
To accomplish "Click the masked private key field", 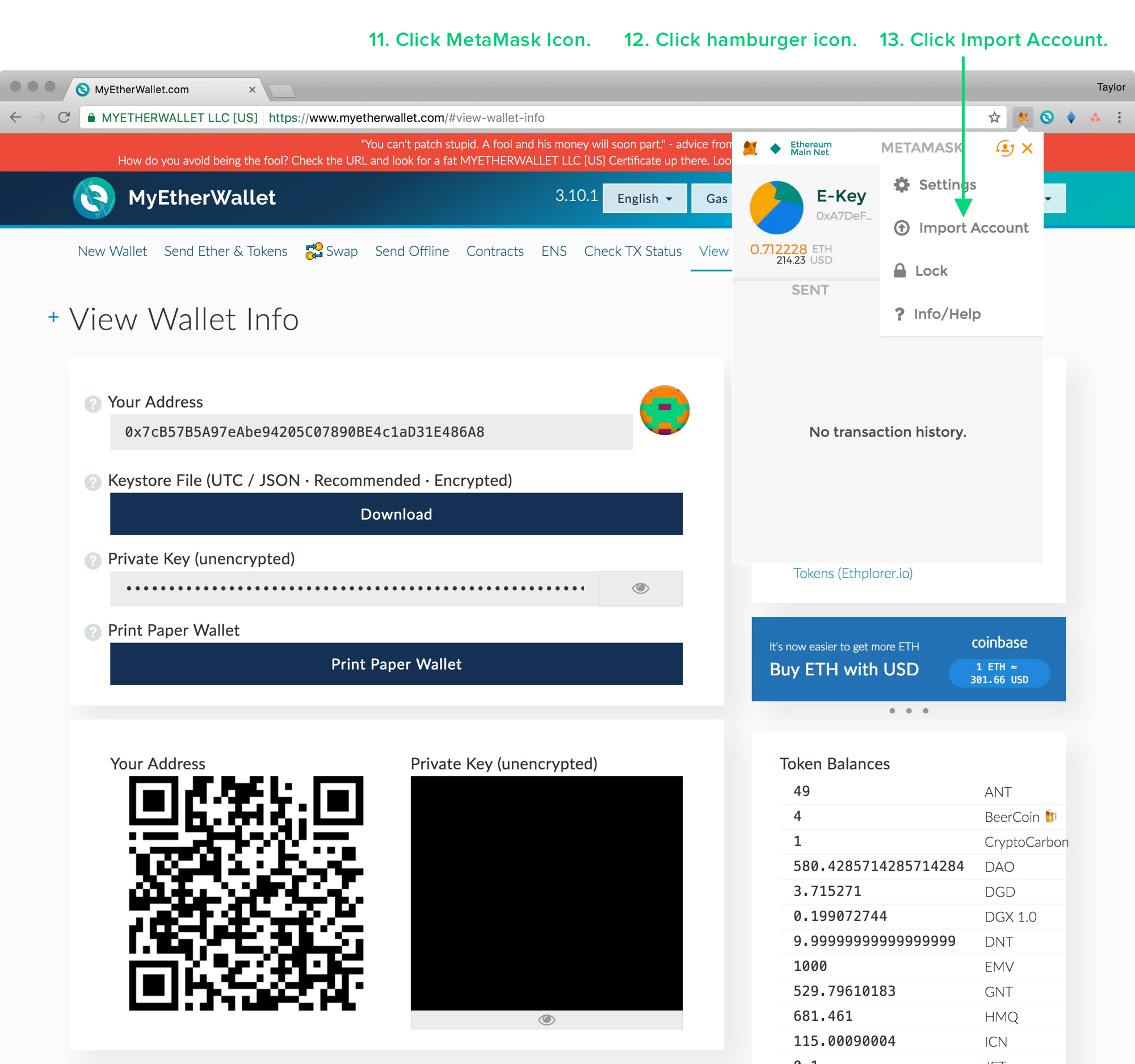I will pyautogui.click(x=354, y=588).
